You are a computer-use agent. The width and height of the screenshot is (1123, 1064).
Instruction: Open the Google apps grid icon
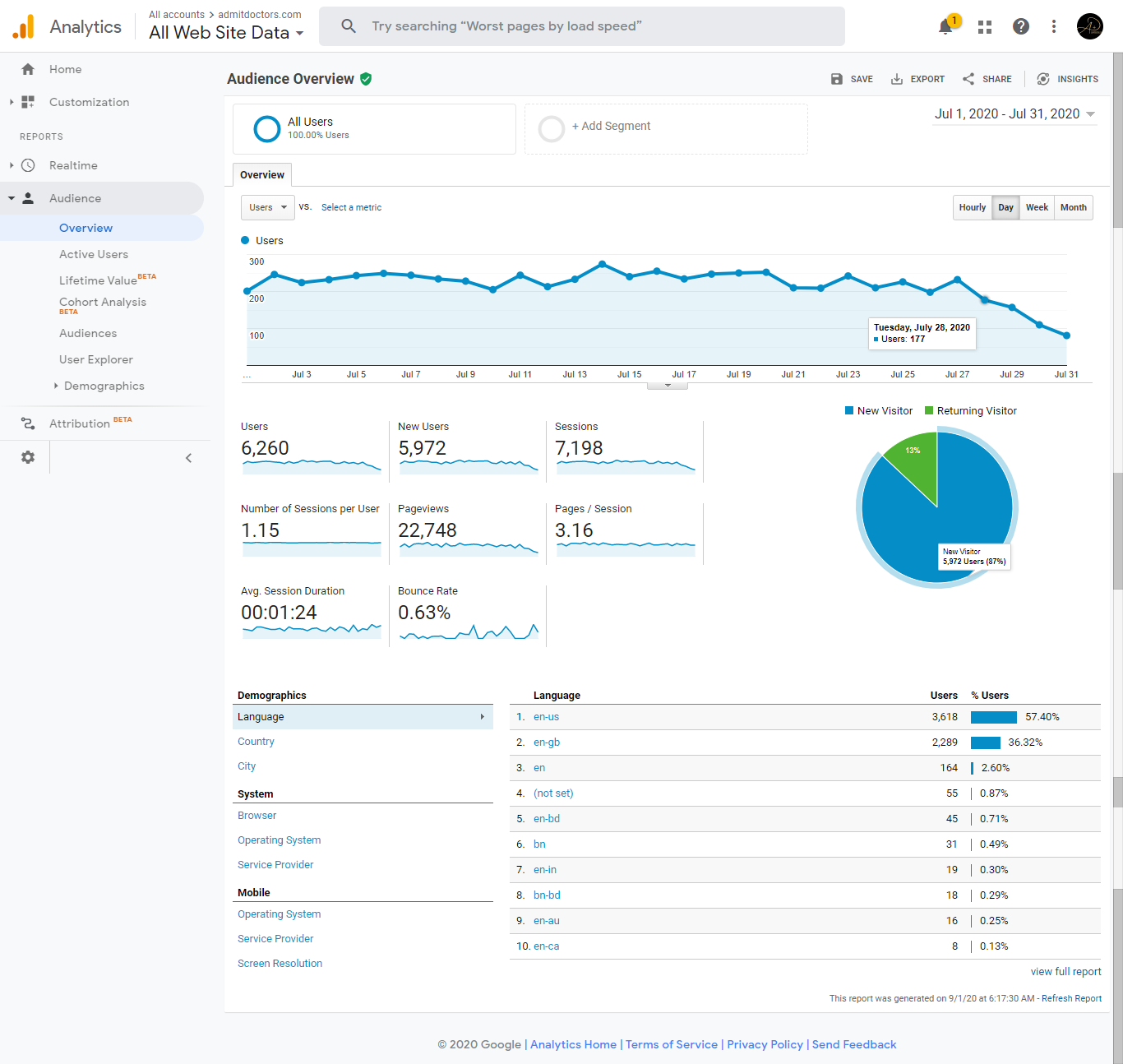click(x=984, y=27)
